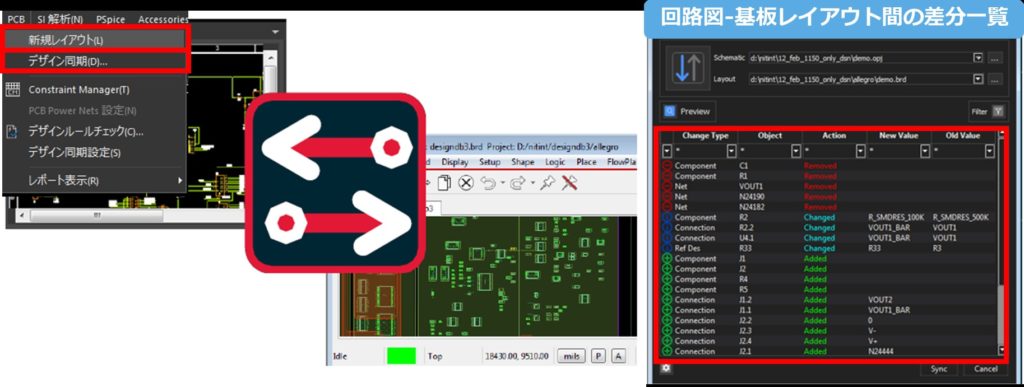This screenshot has width=1024, height=387.
Task: Click the Preview button
Action: 688,112
